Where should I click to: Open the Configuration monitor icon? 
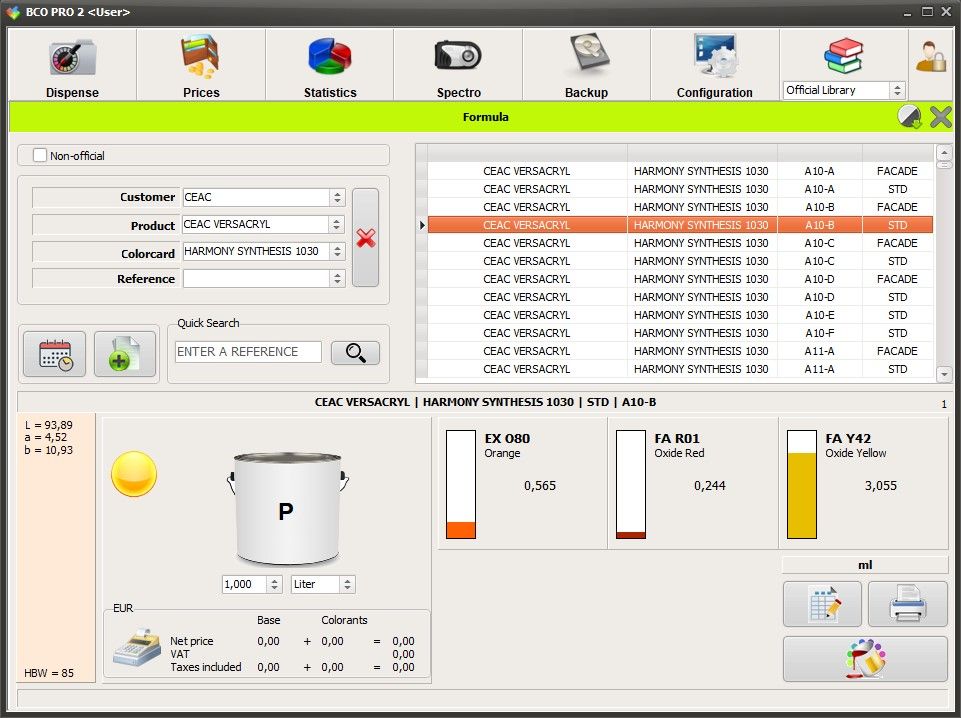pyautogui.click(x=715, y=56)
